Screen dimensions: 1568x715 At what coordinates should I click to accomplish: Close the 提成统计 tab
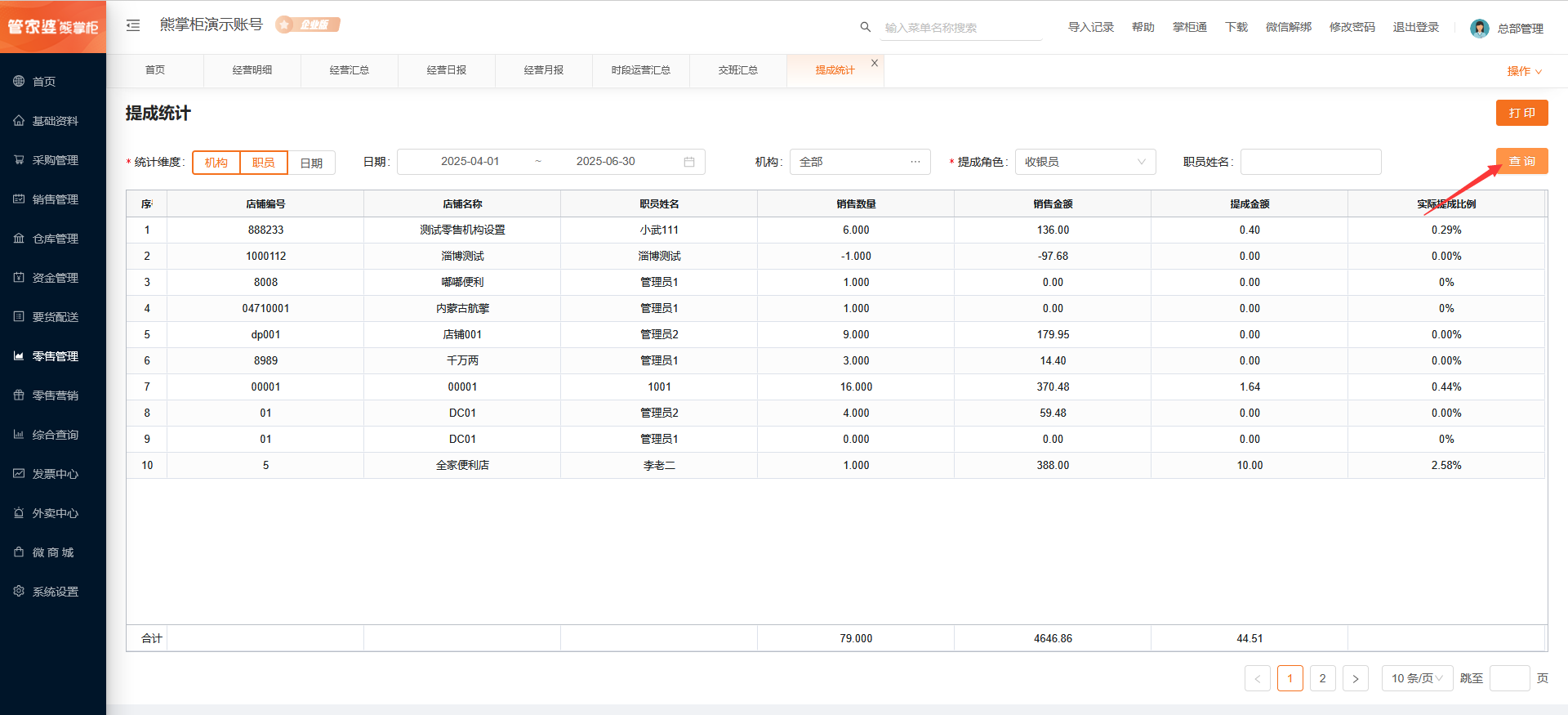click(x=875, y=63)
